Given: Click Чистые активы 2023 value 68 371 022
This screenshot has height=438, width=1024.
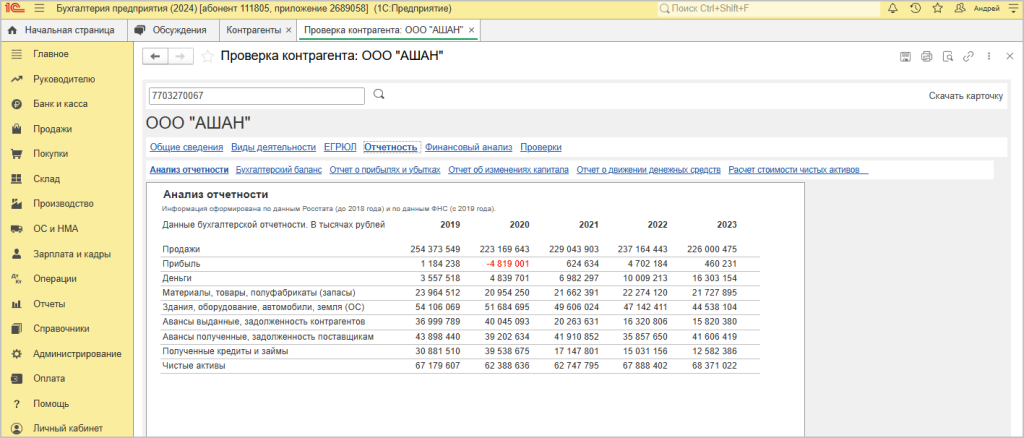Looking at the screenshot, I should point(714,366).
